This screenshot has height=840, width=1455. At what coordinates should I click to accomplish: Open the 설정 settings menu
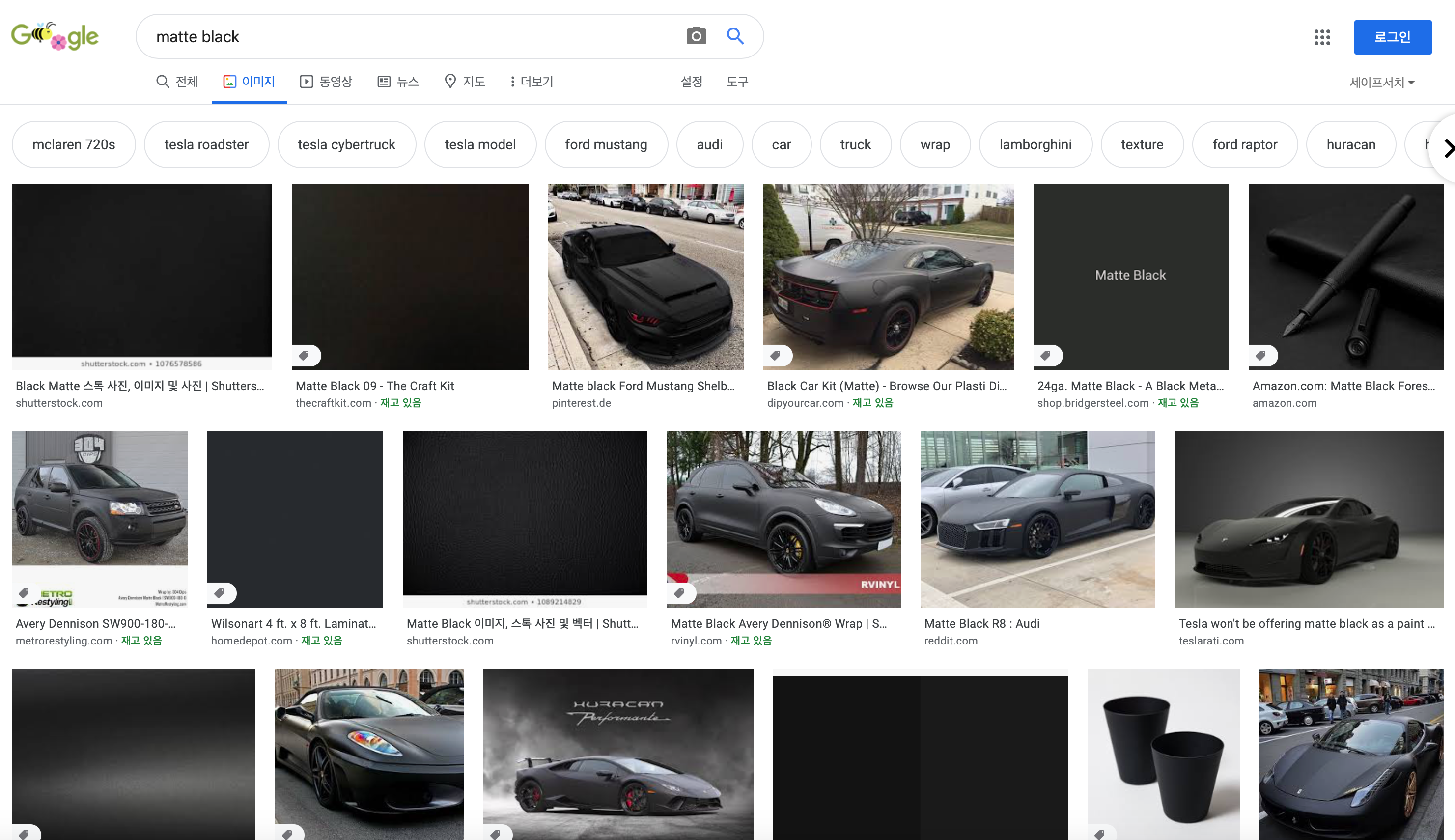pos(691,82)
